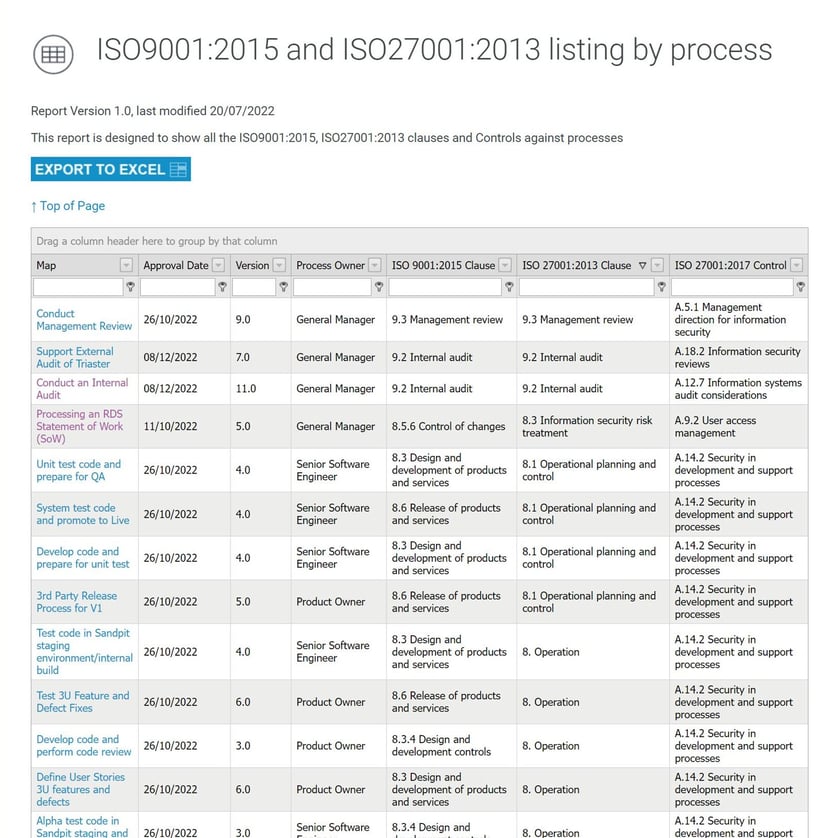Select the '9.3 Management review' ISO 9001 cell
Viewport: 840px width, 838px height.
(x=452, y=320)
